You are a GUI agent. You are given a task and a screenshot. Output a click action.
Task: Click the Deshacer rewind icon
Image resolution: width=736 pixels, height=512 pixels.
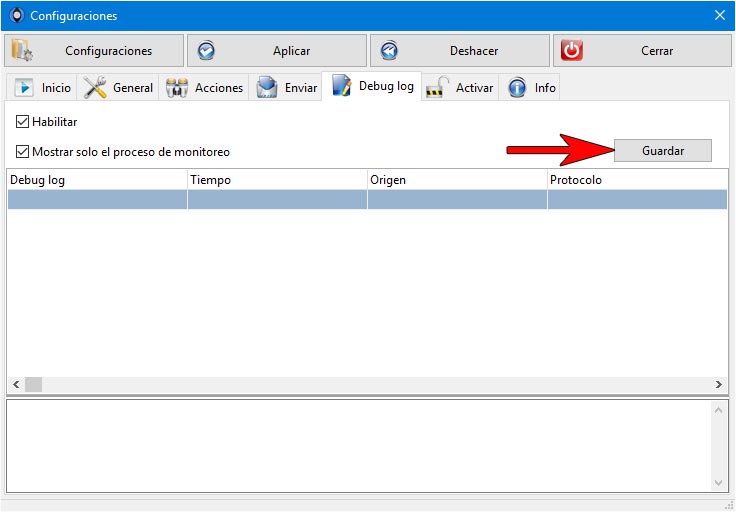tap(389, 51)
